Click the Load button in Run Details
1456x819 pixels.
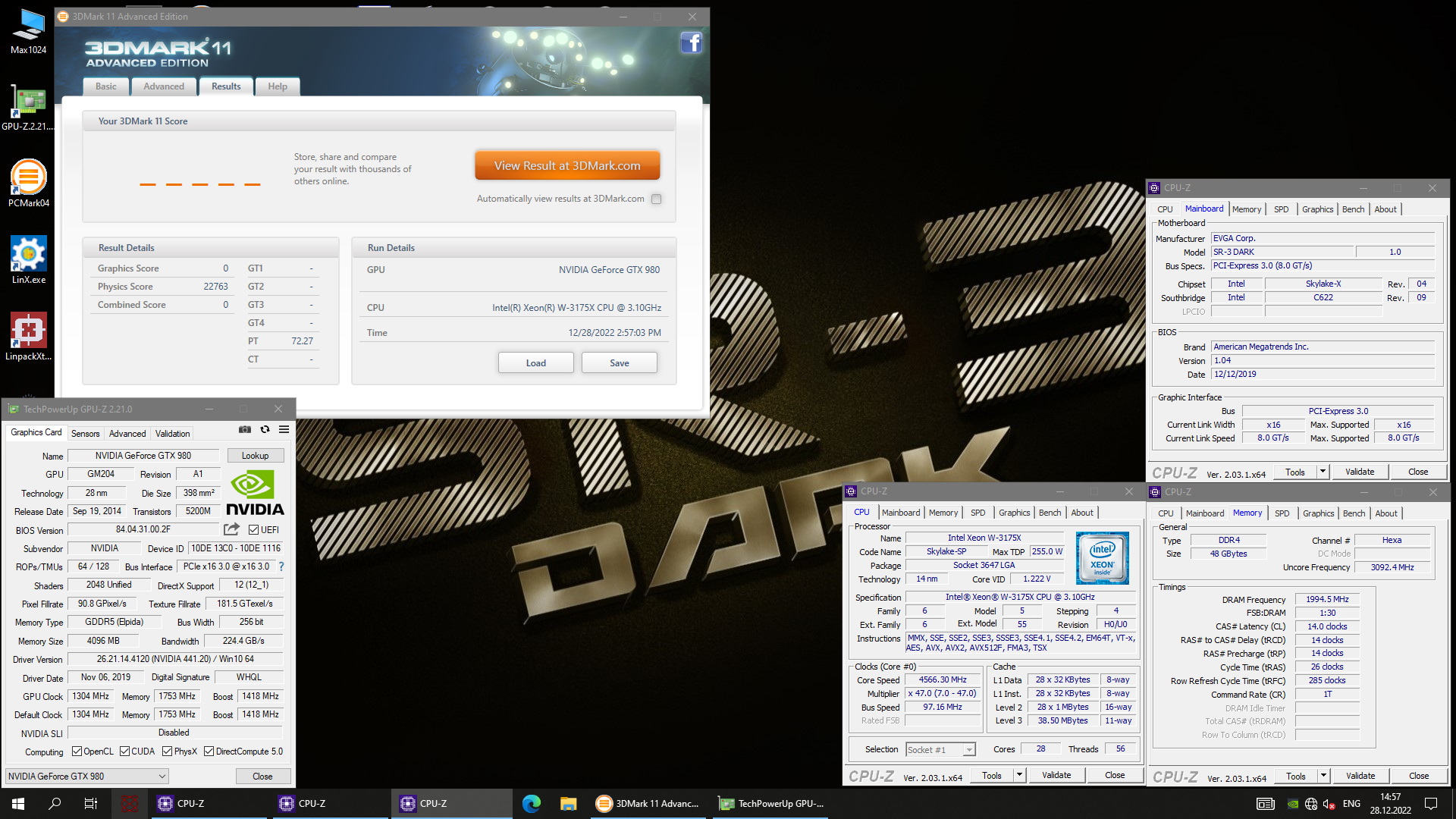click(536, 363)
